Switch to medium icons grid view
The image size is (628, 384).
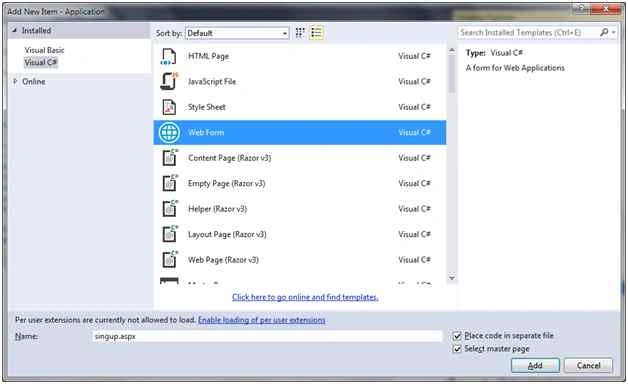300,33
